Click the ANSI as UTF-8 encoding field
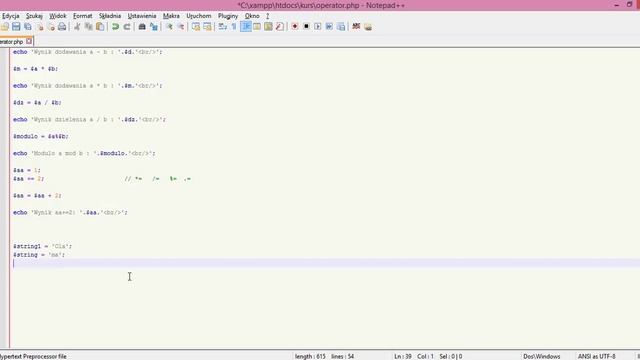The height and width of the screenshot is (360, 640). click(596, 356)
